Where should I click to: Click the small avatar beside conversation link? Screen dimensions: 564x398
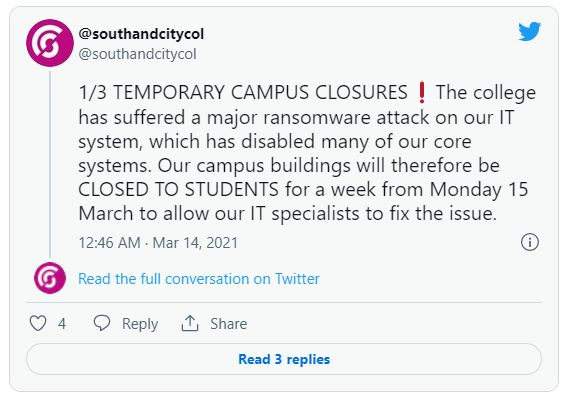pyautogui.click(x=50, y=278)
